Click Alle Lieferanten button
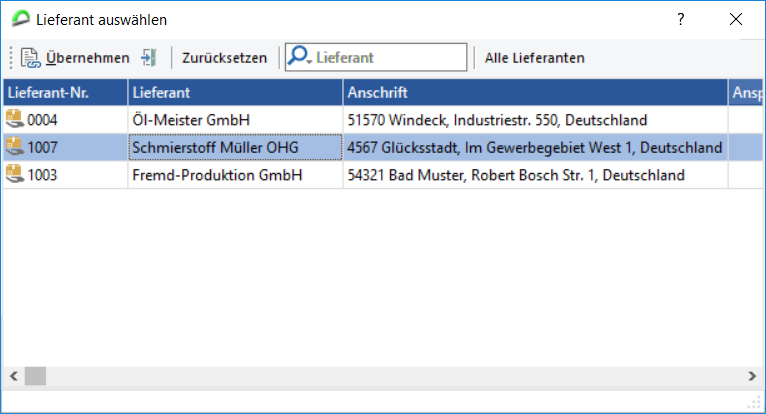The height and width of the screenshot is (414, 766). (534, 58)
